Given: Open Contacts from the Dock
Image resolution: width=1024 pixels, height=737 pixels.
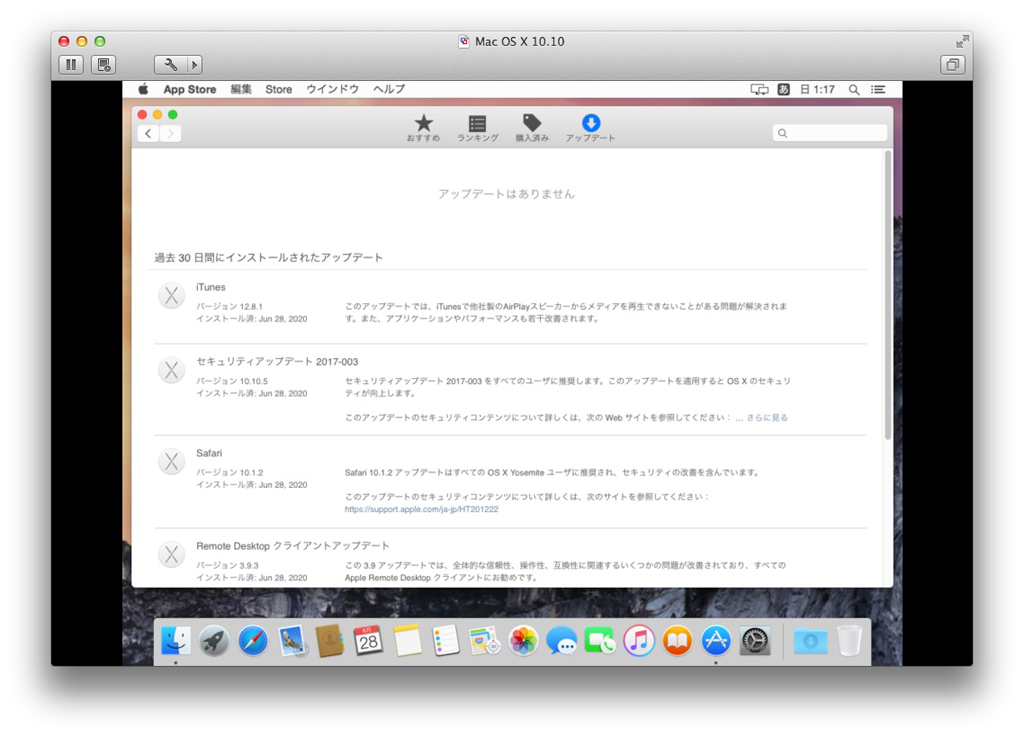Looking at the screenshot, I should click(x=330, y=641).
